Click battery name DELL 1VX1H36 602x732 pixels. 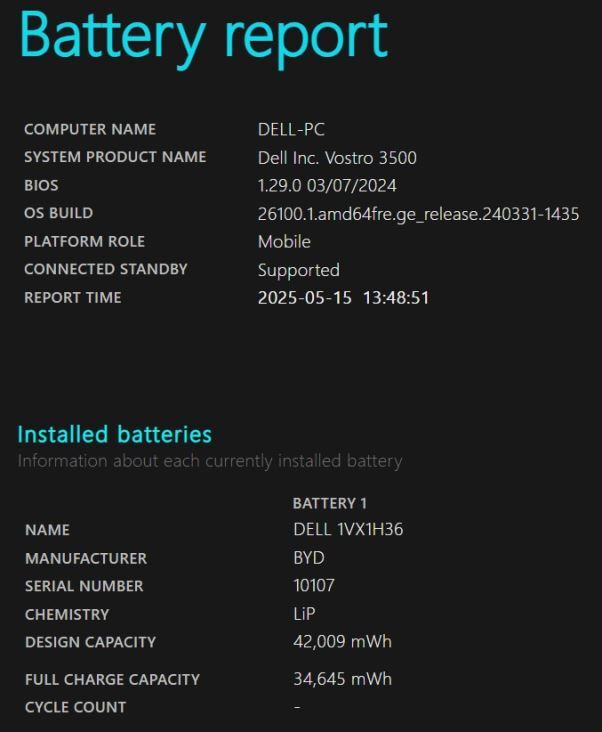pos(348,529)
